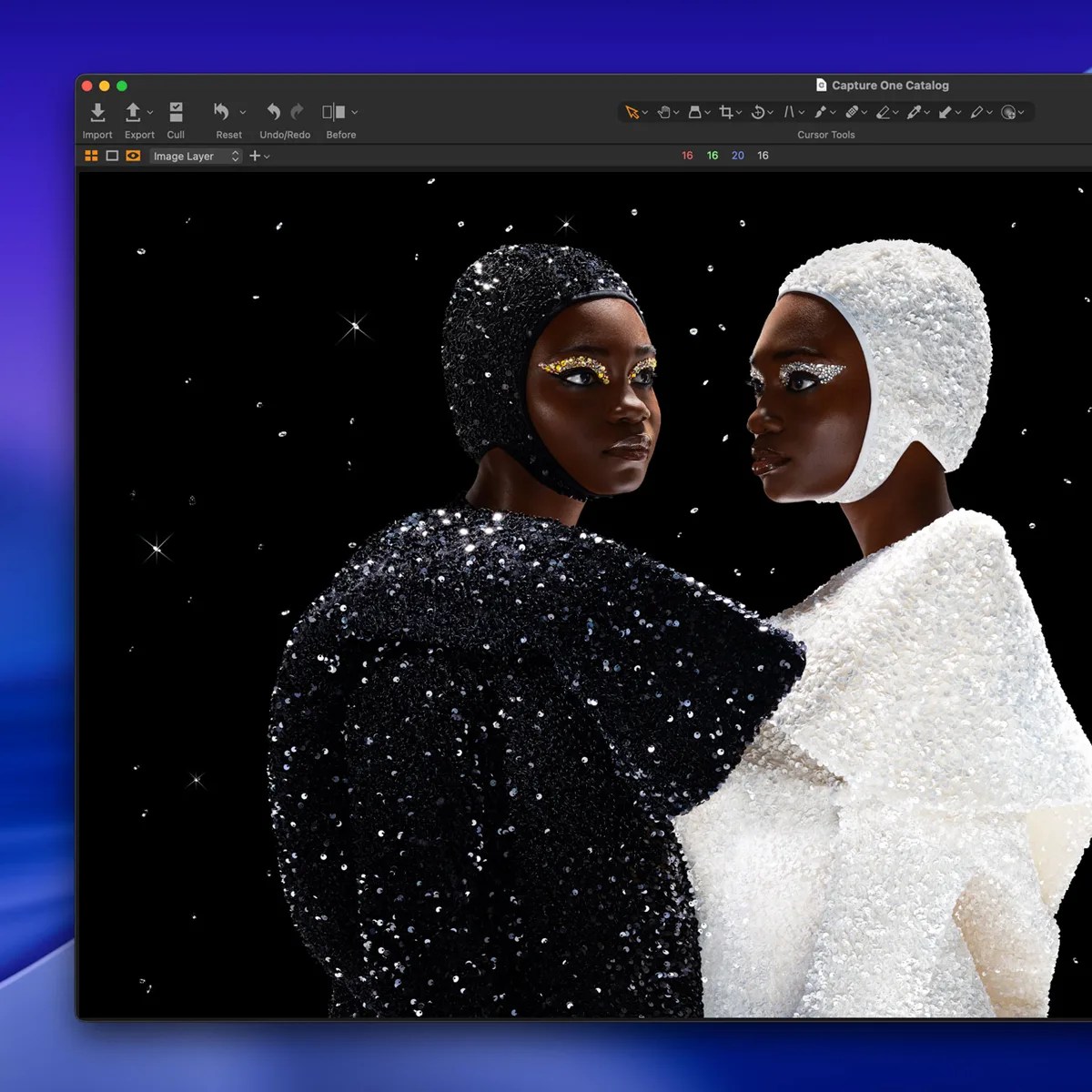Viewport: 1092px width, 1092px height.
Task: Toggle the orange eye proofing icon
Action: pos(133,156)
